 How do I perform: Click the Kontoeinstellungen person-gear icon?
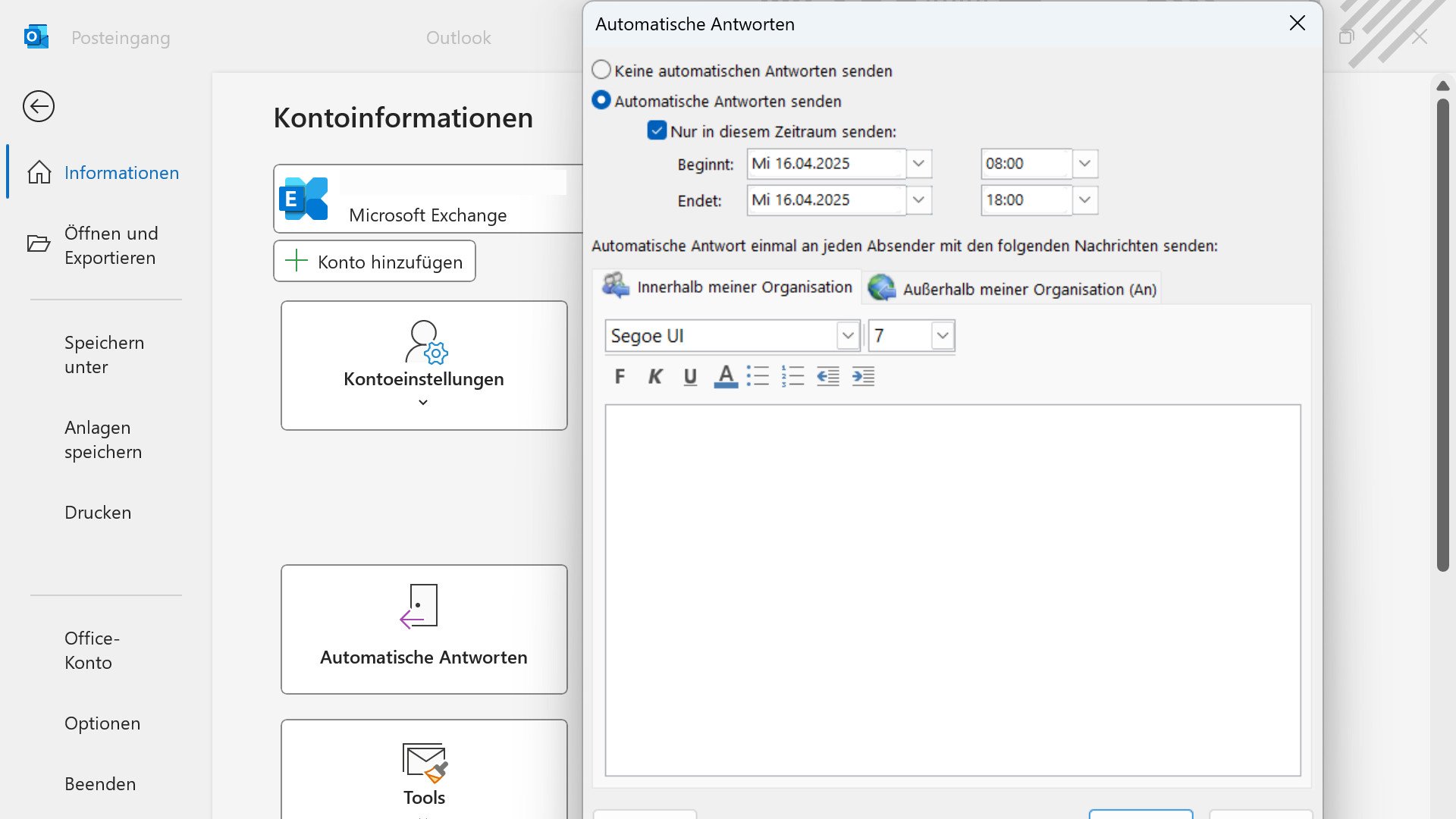(x=425, y=342)
